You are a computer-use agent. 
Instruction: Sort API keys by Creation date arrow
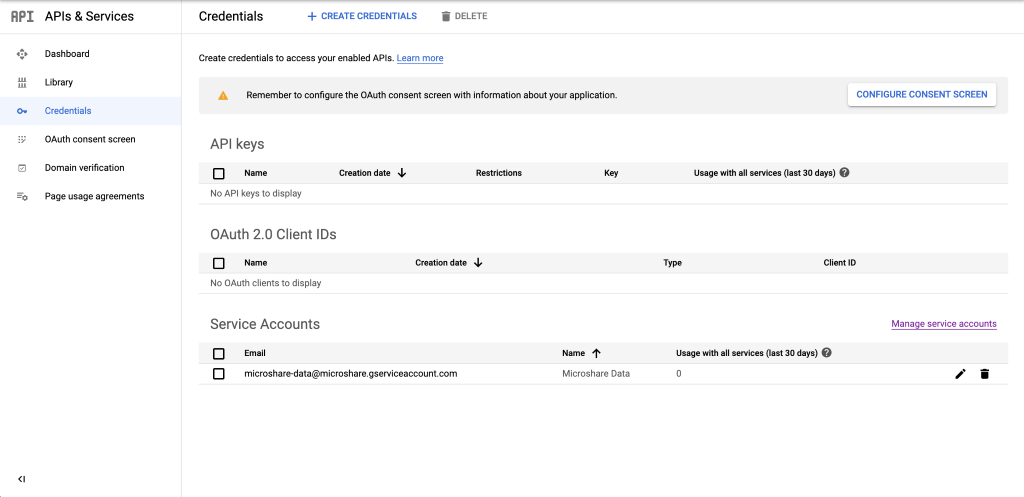point(402,173)
